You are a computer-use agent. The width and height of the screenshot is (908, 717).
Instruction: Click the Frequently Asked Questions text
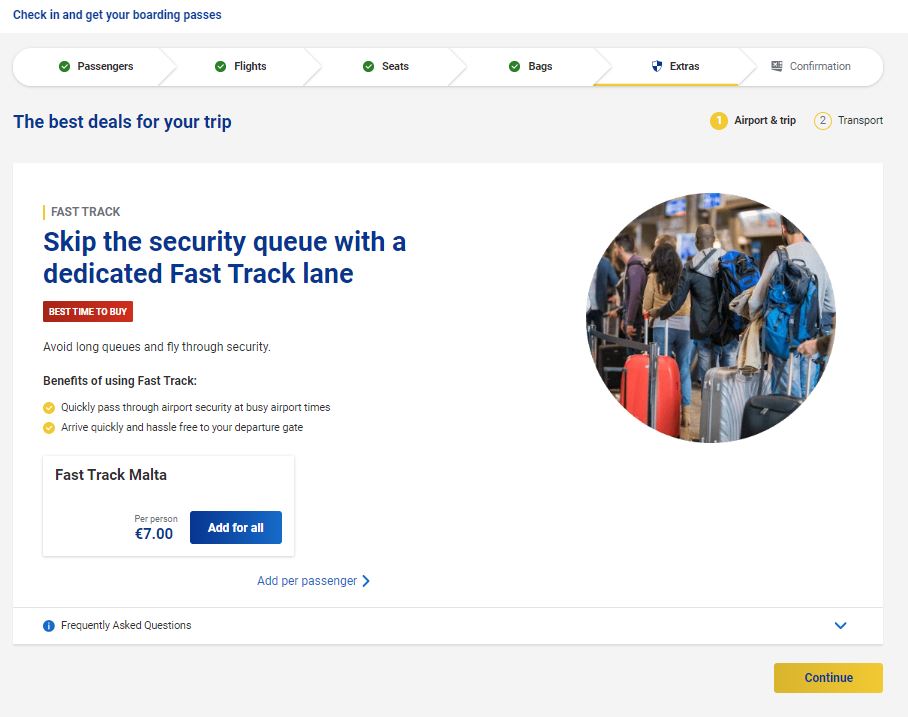point(126,626)
